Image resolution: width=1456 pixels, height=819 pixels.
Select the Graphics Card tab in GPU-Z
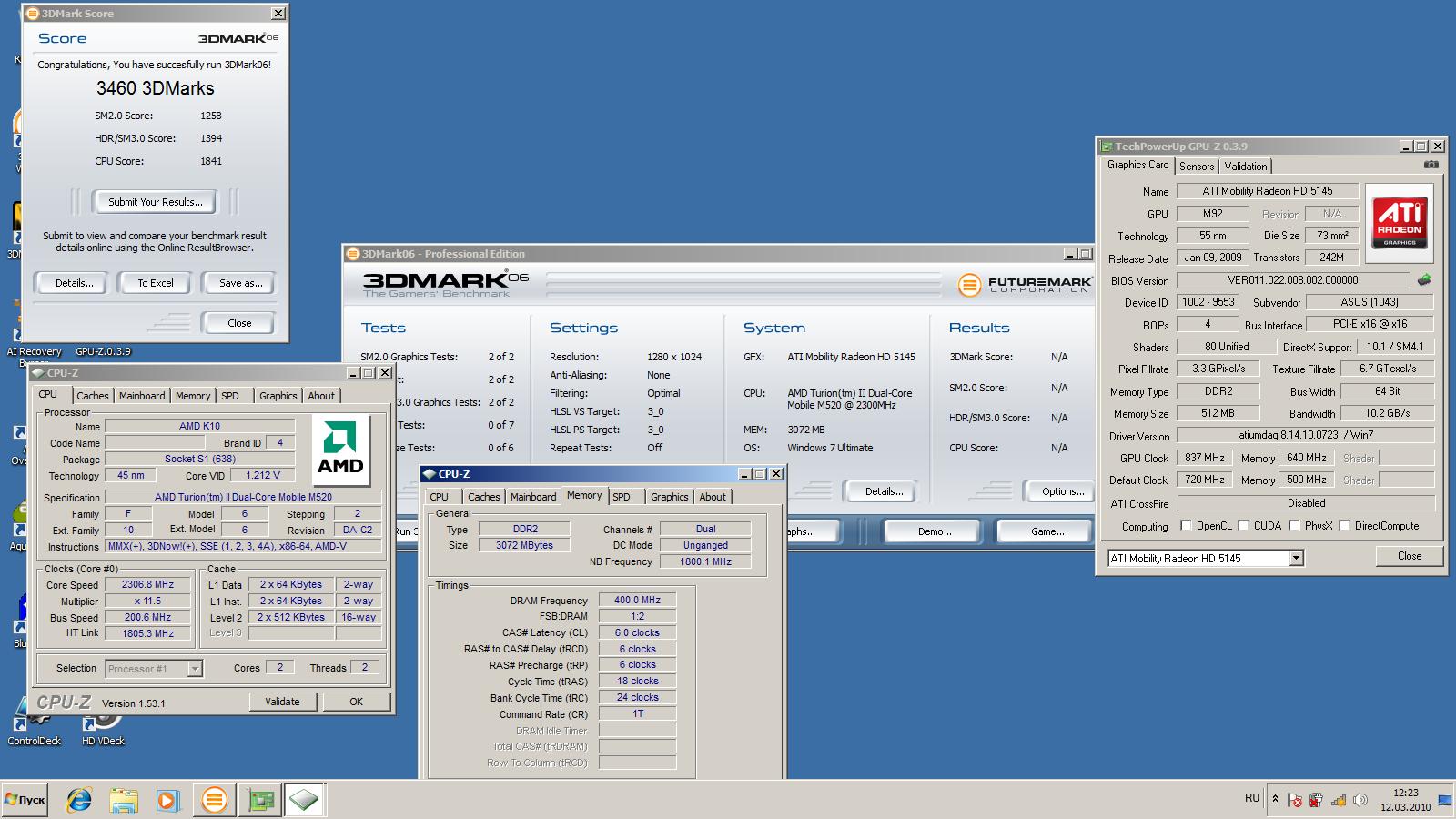[x=1137, y=165]
